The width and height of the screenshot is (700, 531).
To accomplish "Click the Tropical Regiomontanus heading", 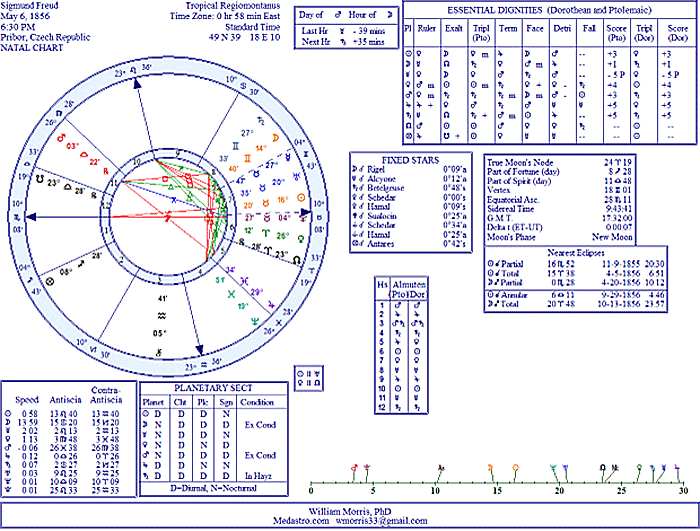I will pyautogui.click(x=233, y=6).
